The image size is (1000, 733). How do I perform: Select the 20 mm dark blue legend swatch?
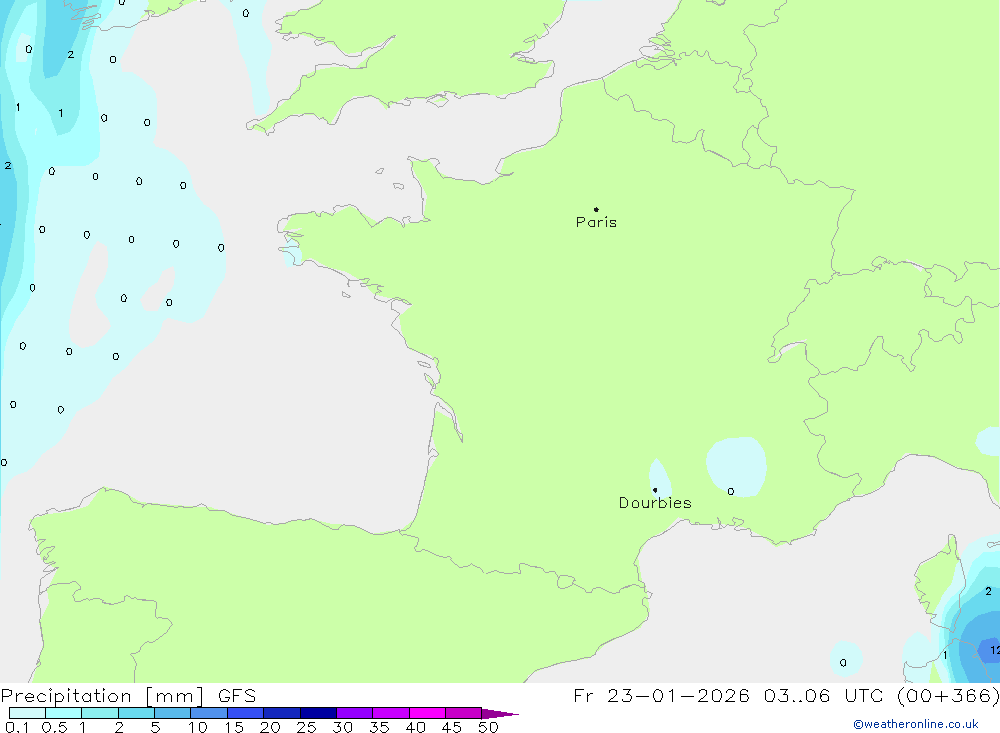[x=281, y=713]
